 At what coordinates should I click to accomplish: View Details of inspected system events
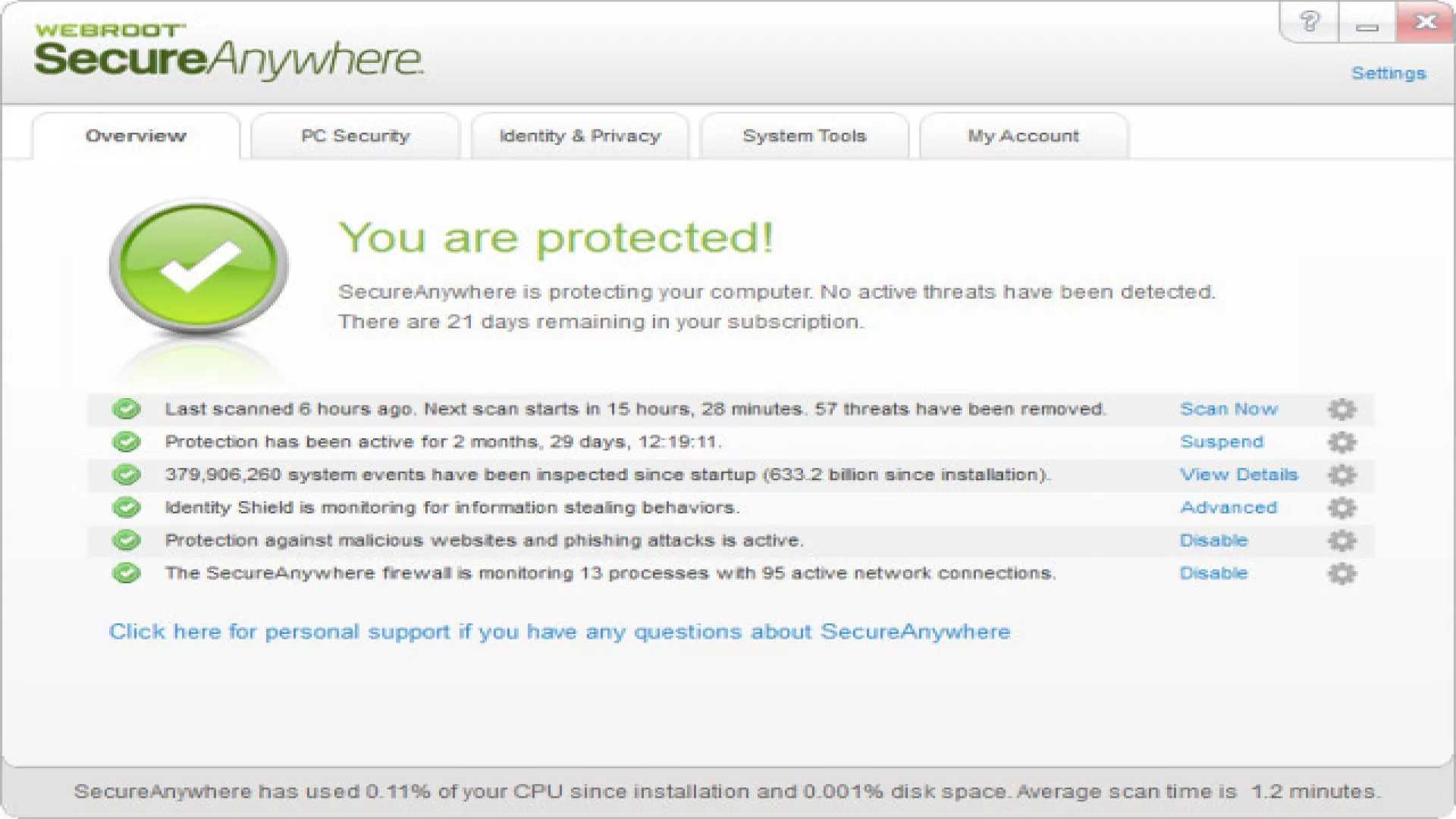tap(1238, 475)
